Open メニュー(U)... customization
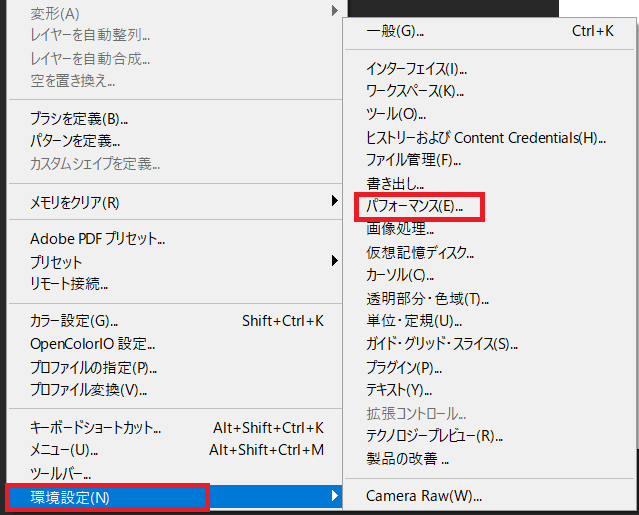This screenshot has height=515, width=639. click(175, 450)
